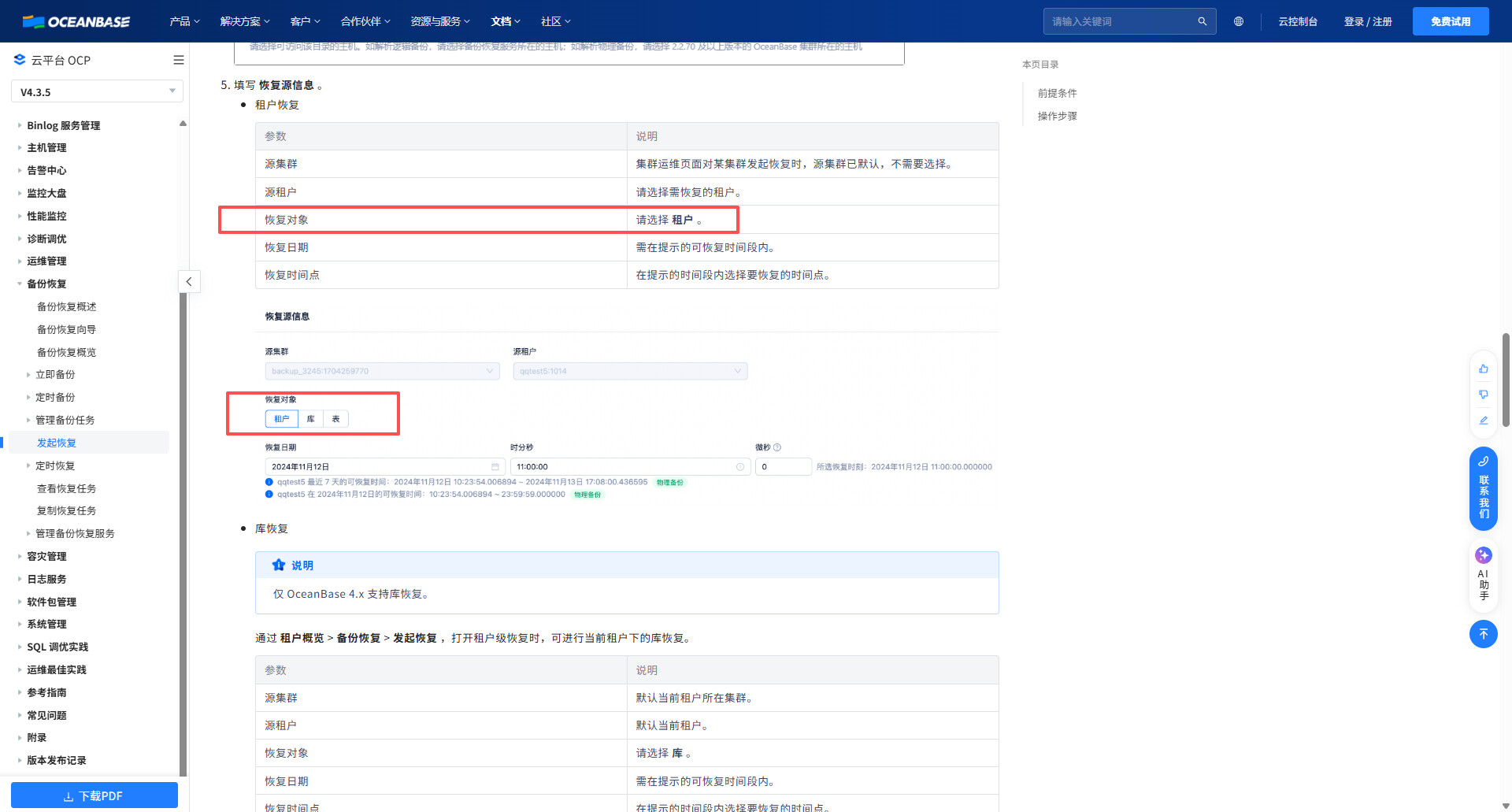
Task: Select 查看恢复任务 in the sidebar
Action: click(66, 488)
